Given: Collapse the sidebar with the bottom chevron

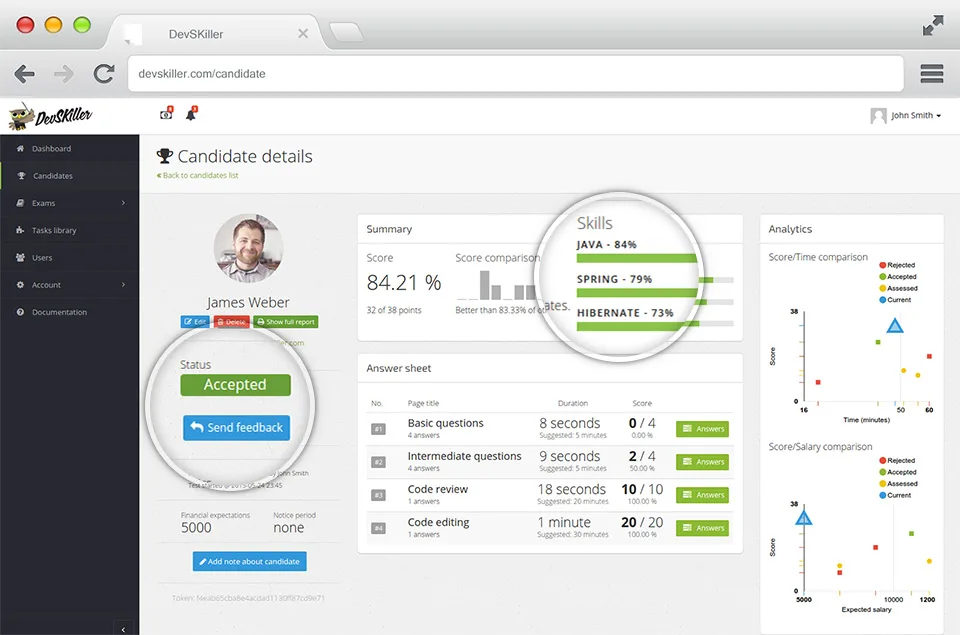Looking at the screenshot, I should pos(123,629).
